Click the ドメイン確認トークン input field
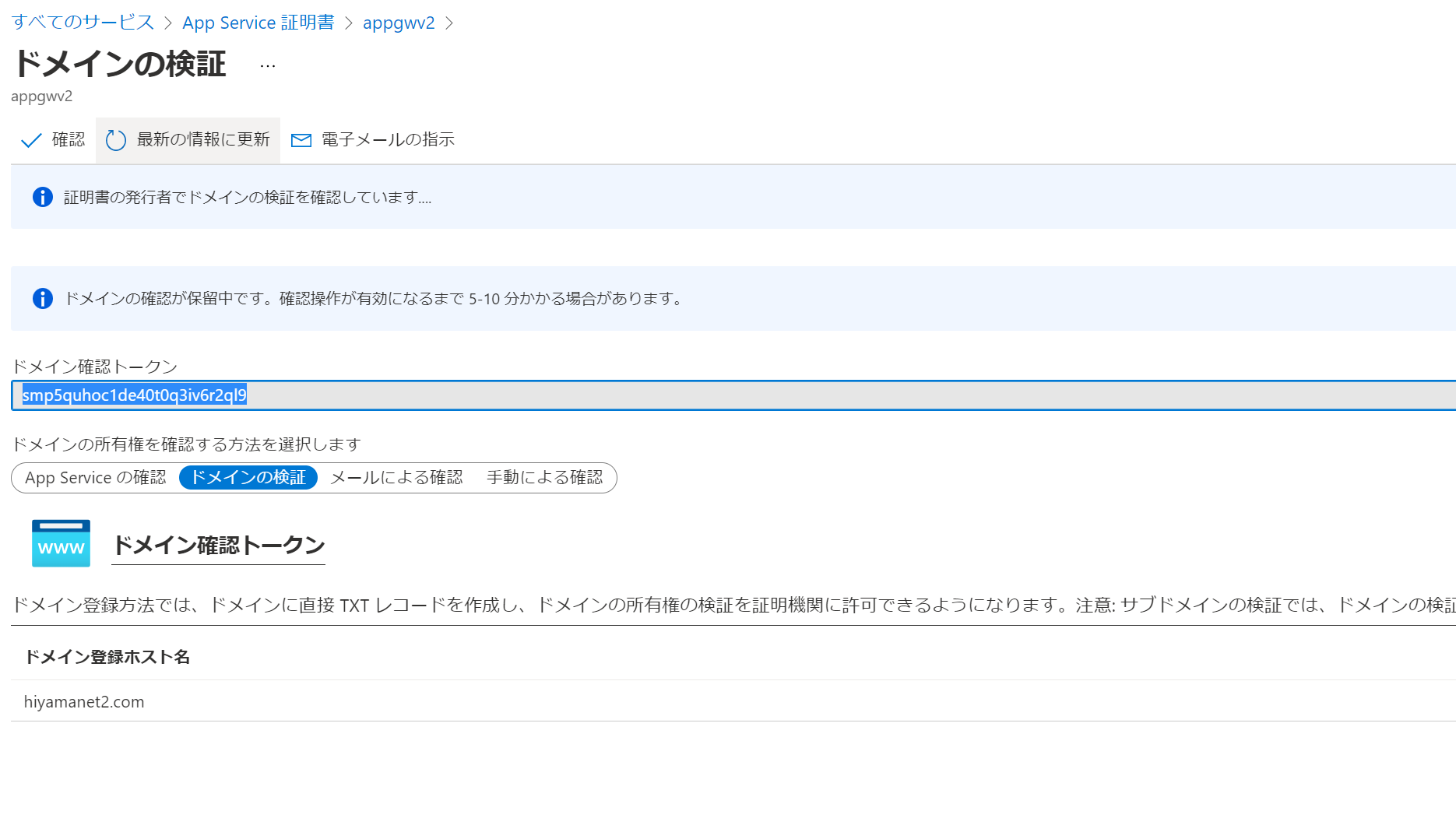 tap(733, 395)
